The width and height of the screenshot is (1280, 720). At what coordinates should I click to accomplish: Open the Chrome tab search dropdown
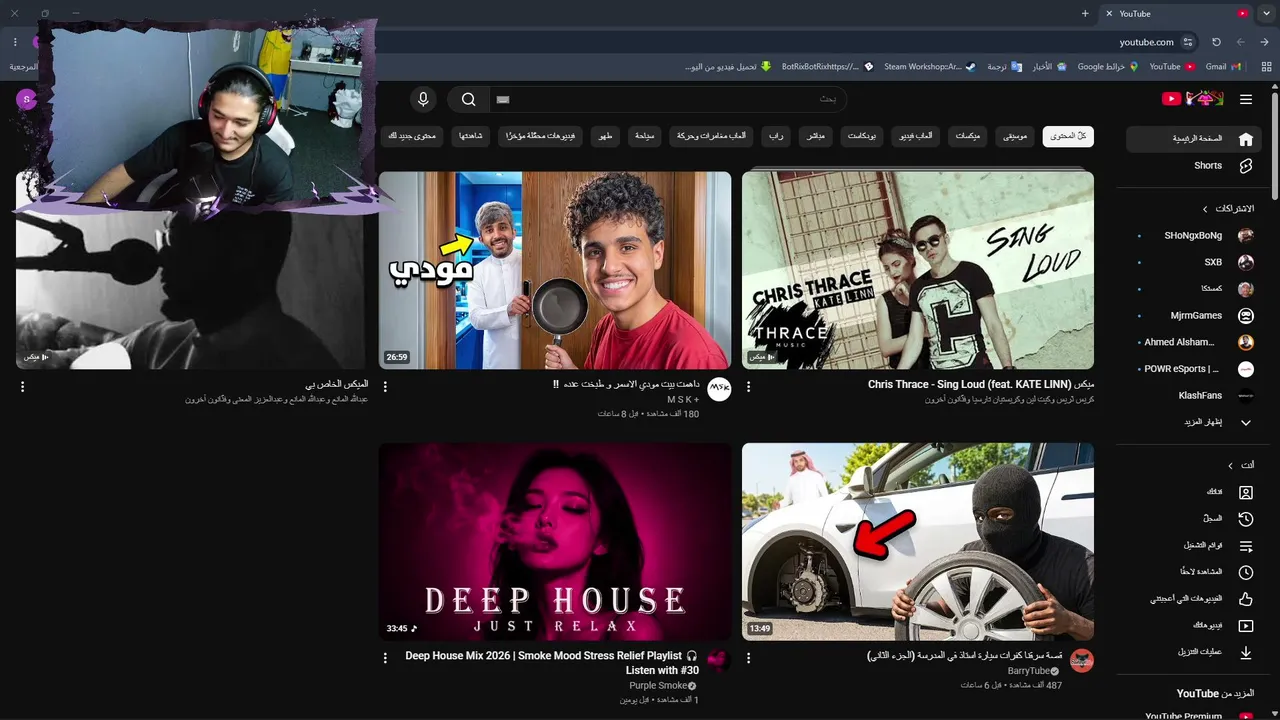1266,13
